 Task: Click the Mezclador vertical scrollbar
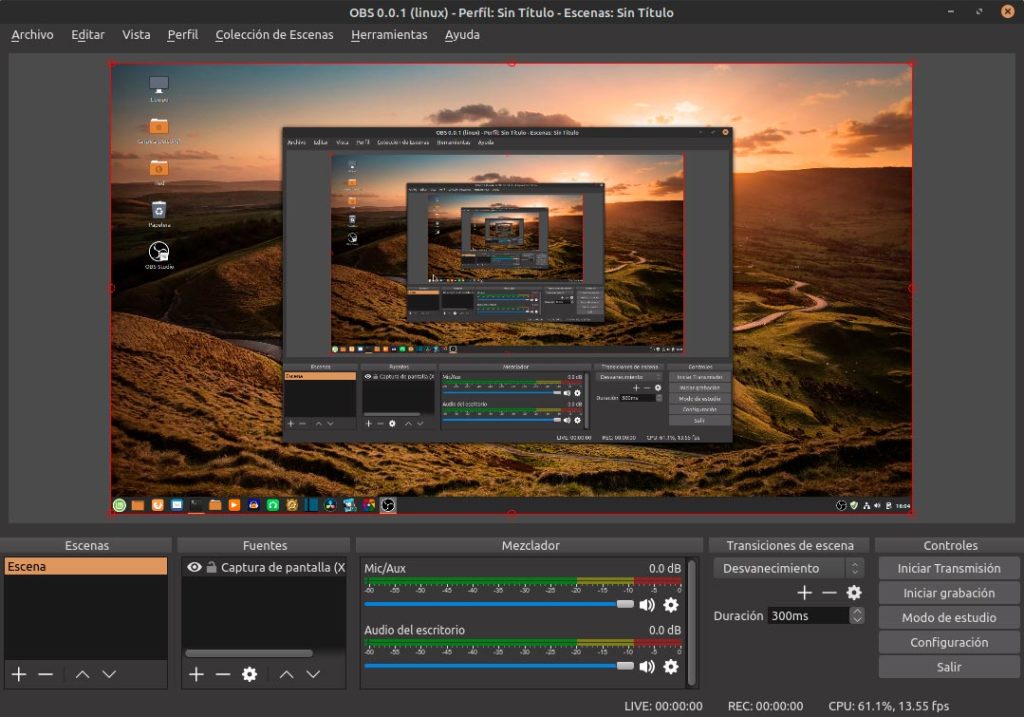coord(692,622)
